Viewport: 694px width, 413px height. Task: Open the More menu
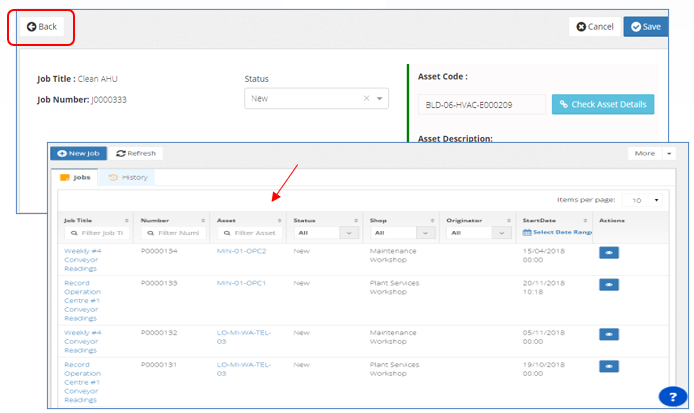coord(645,154)
